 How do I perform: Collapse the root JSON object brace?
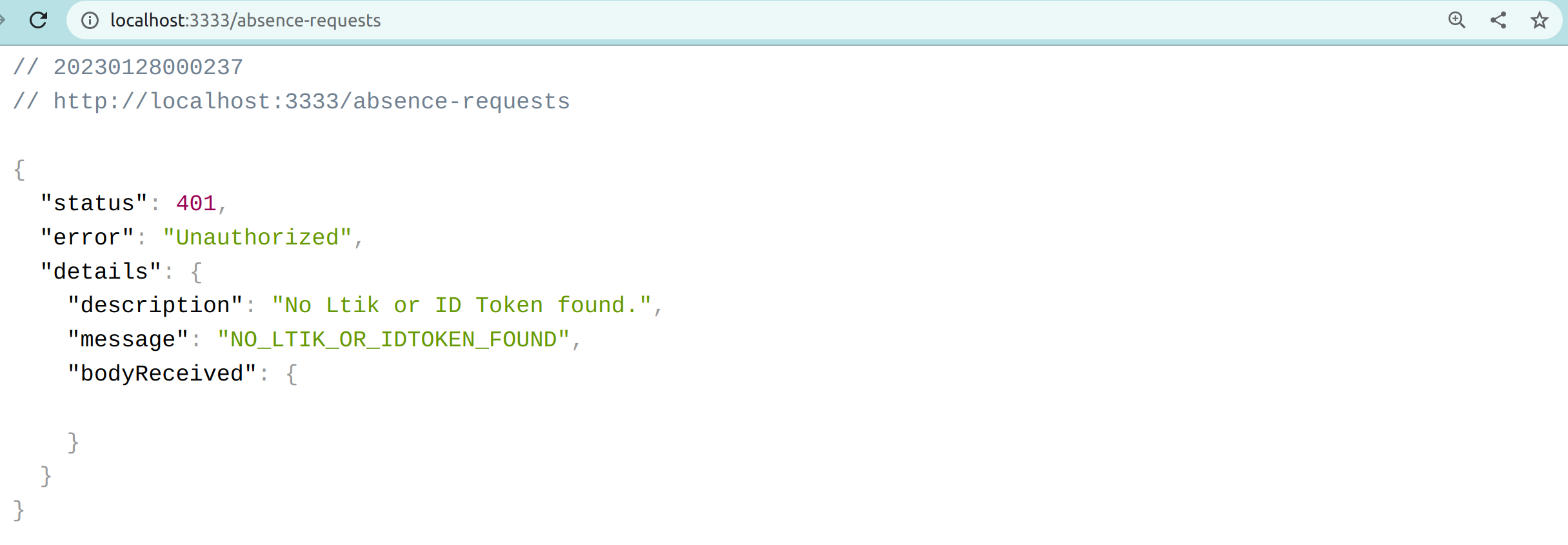point(18,169)
